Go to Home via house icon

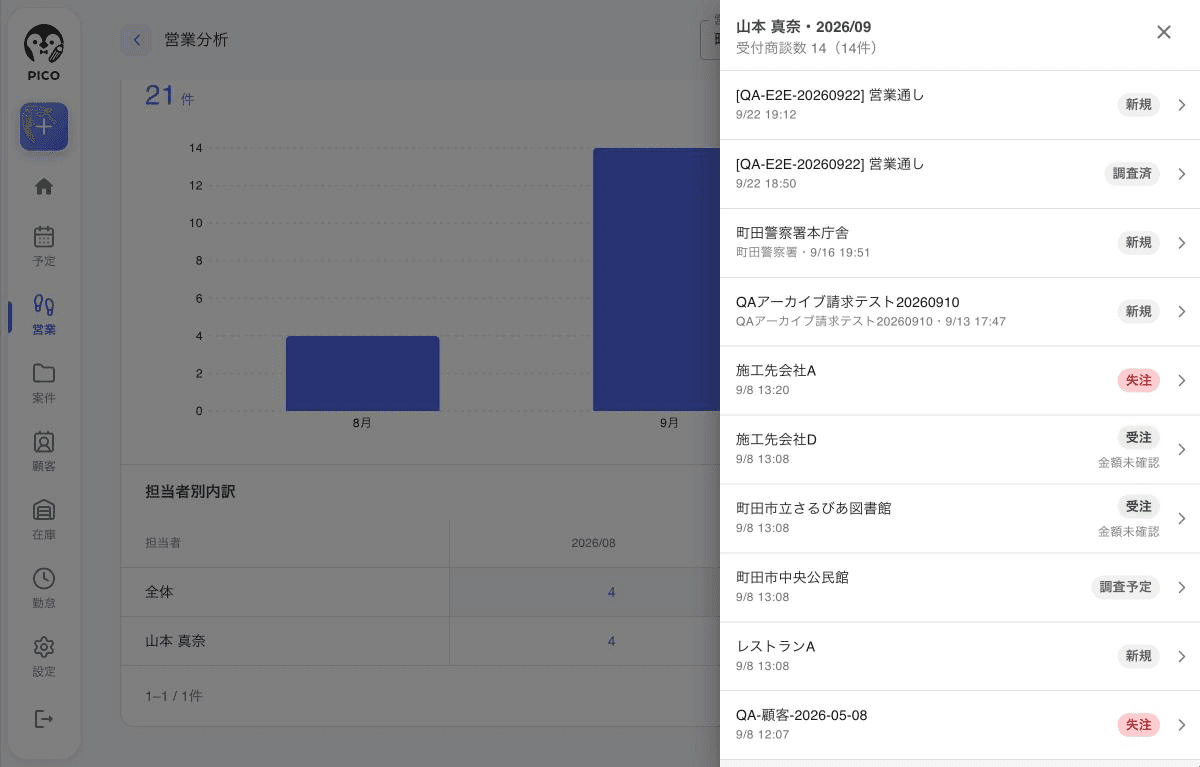tap(44, 187)
